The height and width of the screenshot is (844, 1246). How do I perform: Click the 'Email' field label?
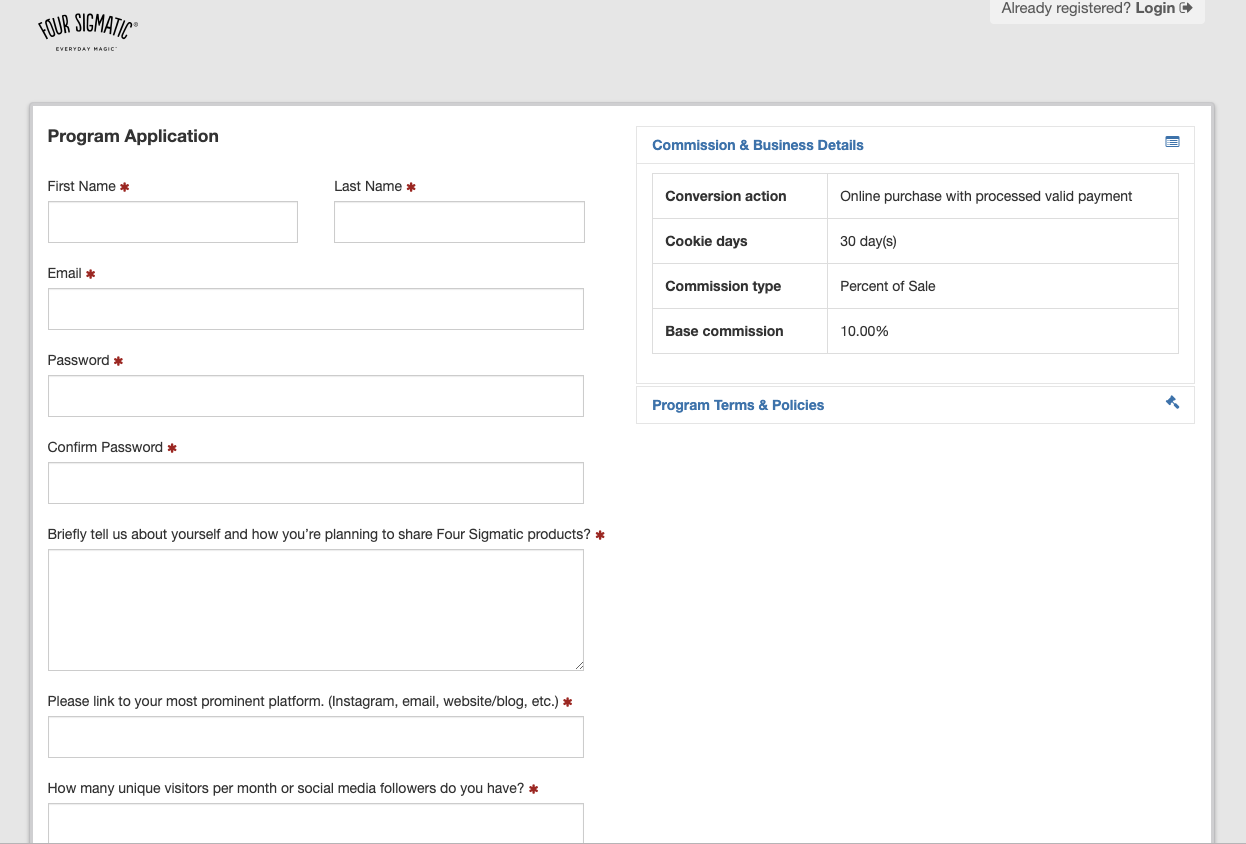coord(65,273)
